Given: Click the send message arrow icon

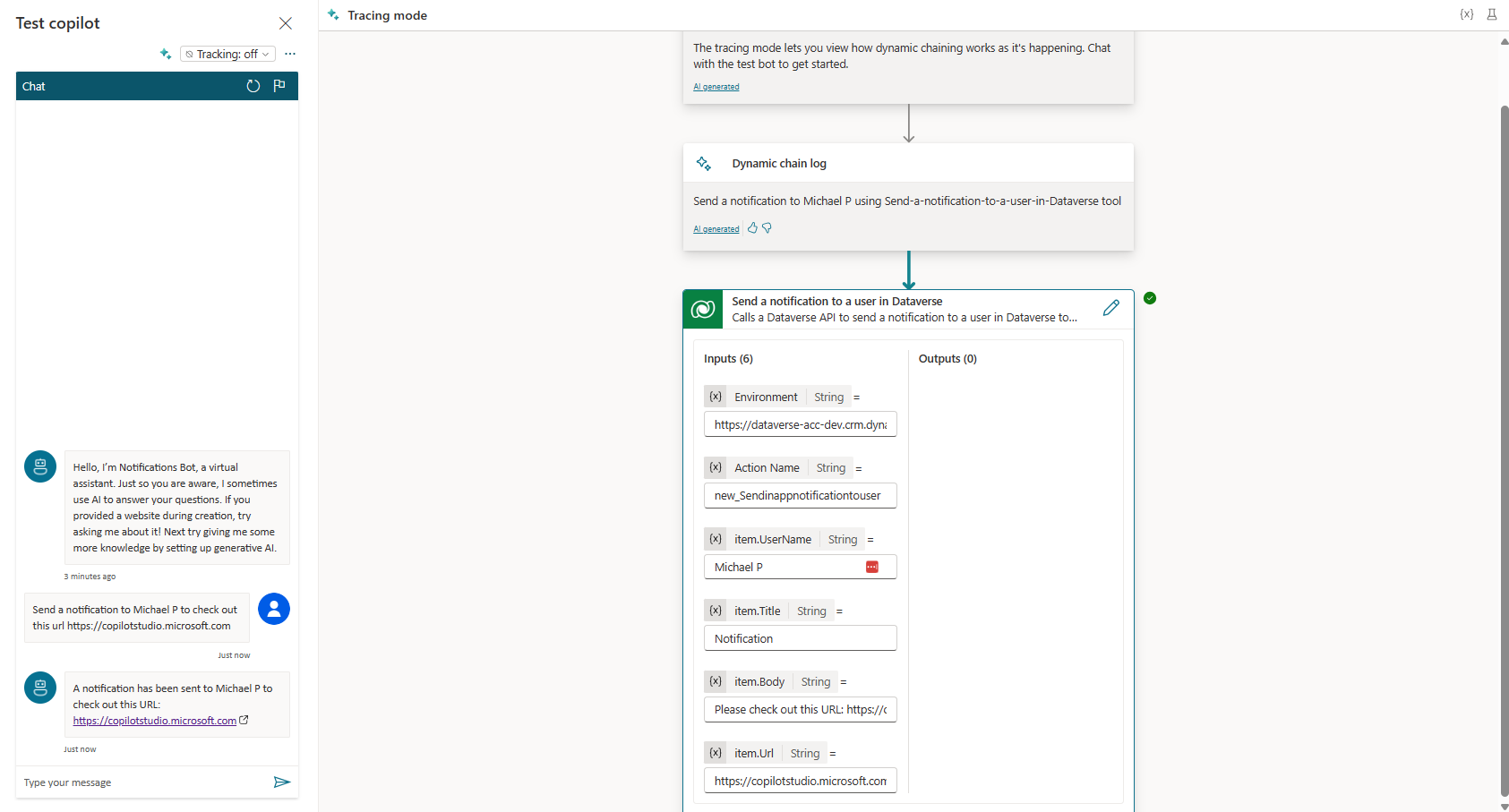Looking at the screenshot, I should (281, 782).
